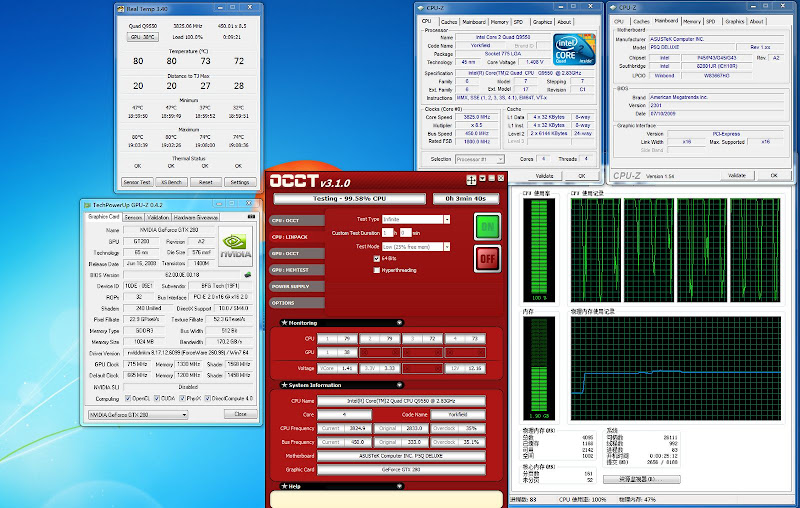This screenshot has height=508, width=800.
Task: Open Memory tab in left CPU-Z window
Action: click(499, 22)
